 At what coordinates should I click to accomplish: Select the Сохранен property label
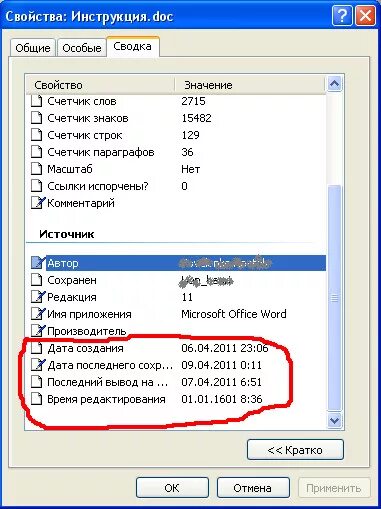coord(72,280)
